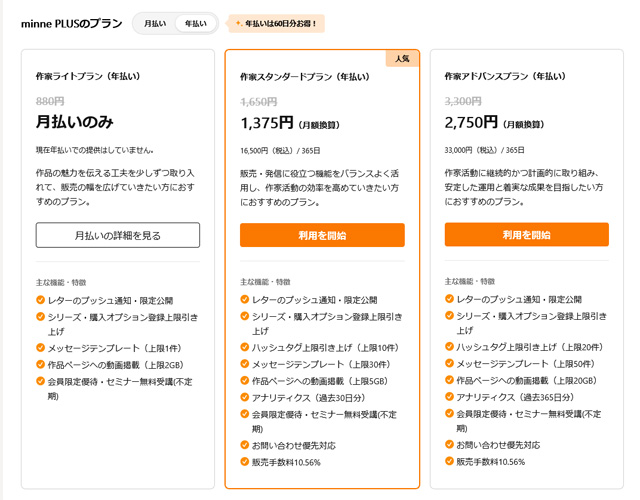Click 作家スタンダードプラン（年払い） title
The width and height of the screenshot is (640, 500).
[304, 77]
